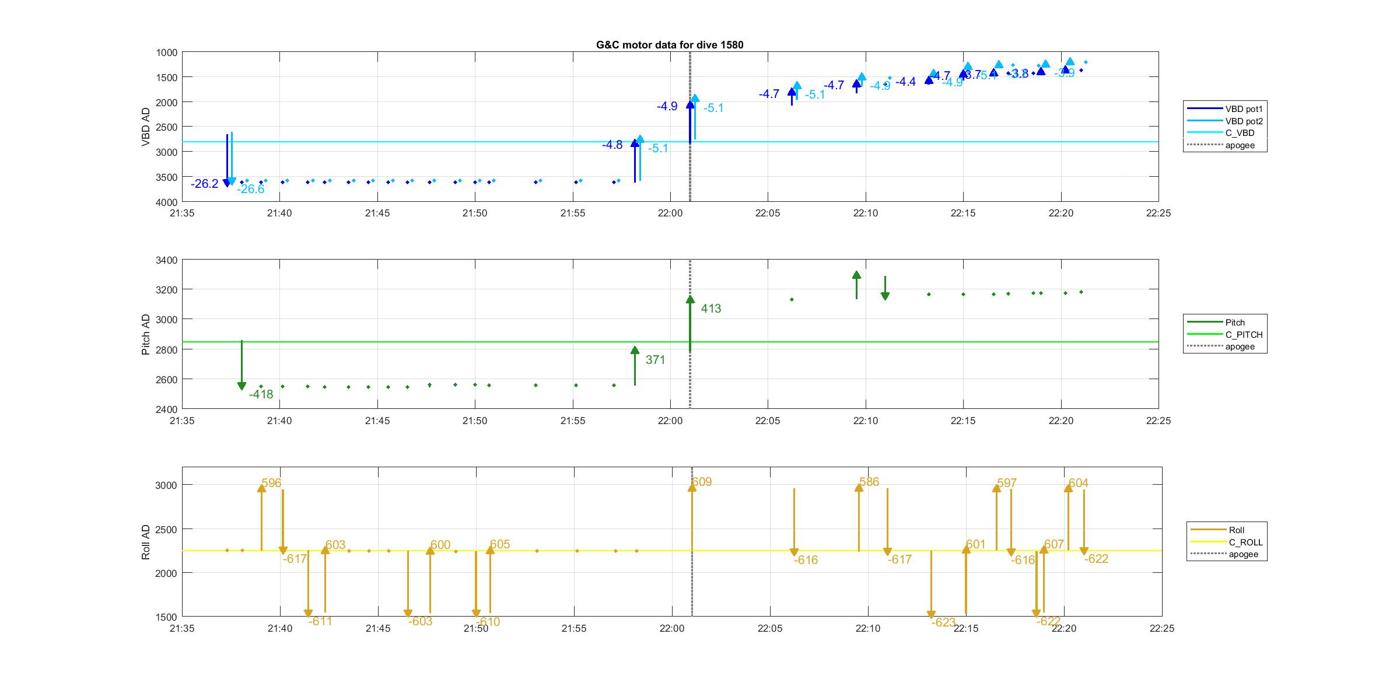Image resolution: width=1400 pixels, height=693 pixels.
Task: Click "21:35" on the VBD plot x-axis
Action: [x=182, y=212]
